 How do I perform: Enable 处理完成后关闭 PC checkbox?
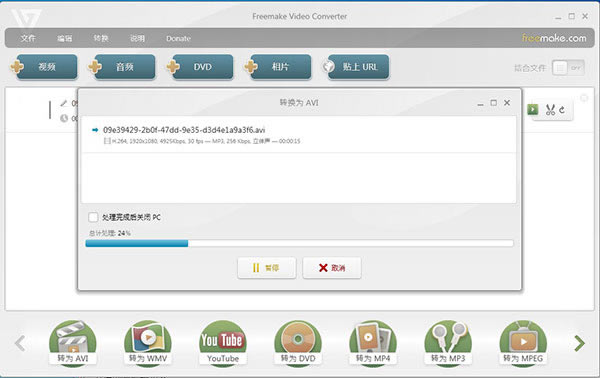[93, 217]
